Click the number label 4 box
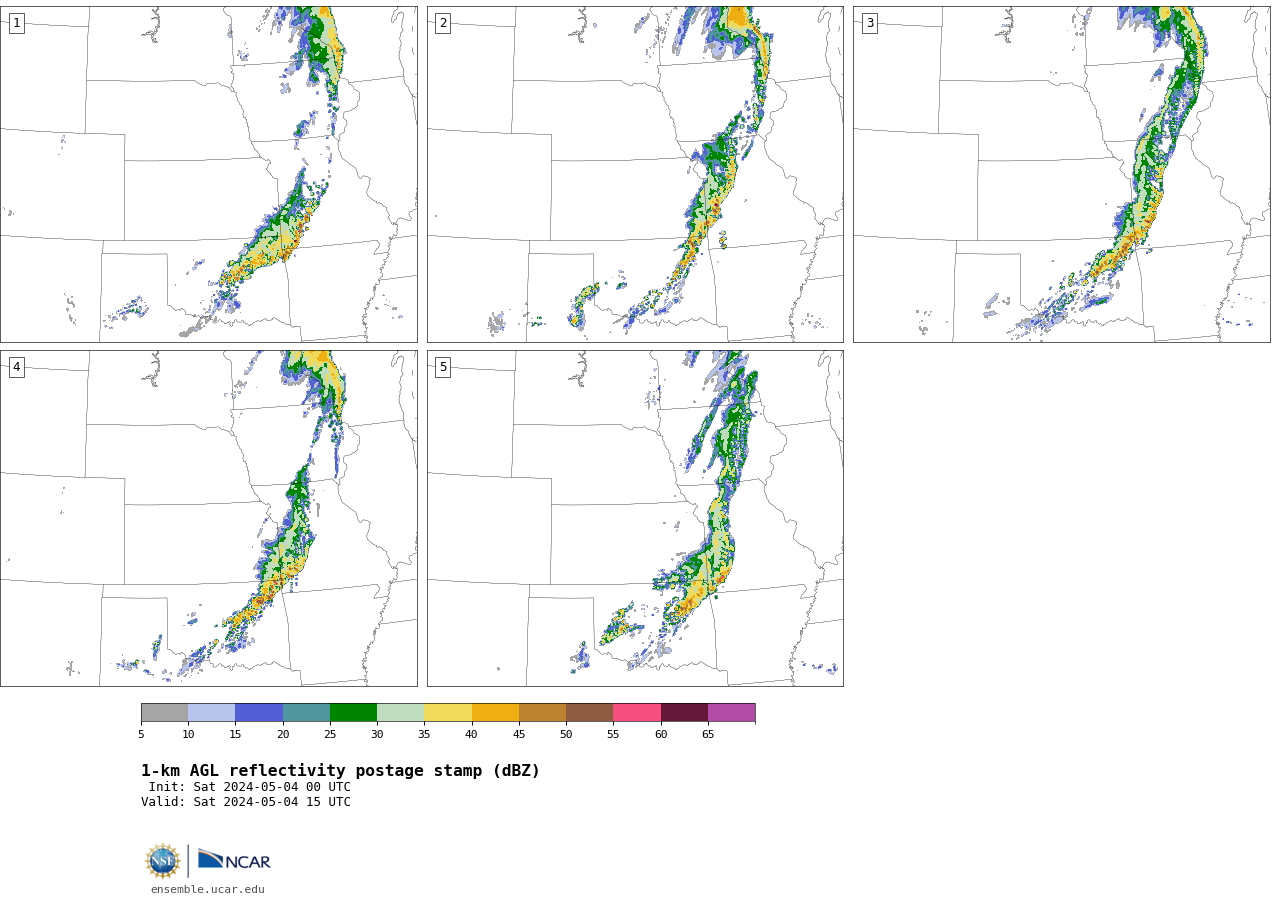Viewport: 1280px width, 901px height. (16, 367)
